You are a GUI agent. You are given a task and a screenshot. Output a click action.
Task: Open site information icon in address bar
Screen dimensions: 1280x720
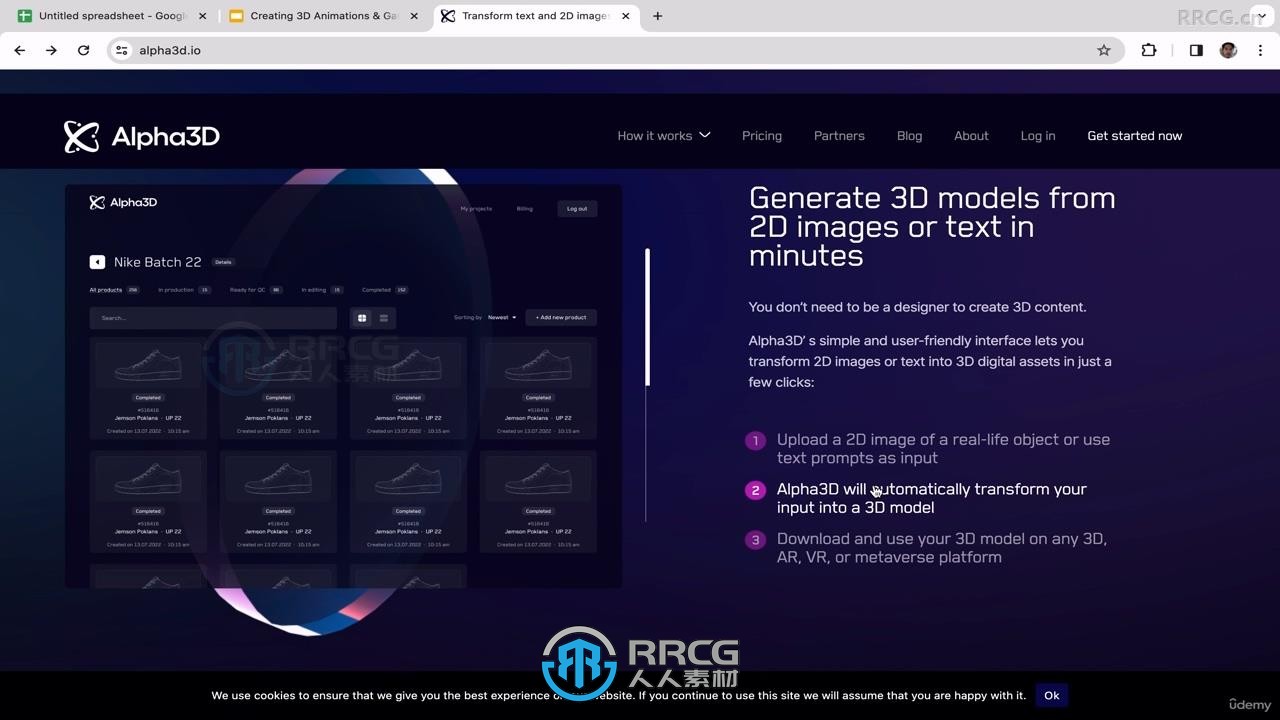(x=122, y=50)
